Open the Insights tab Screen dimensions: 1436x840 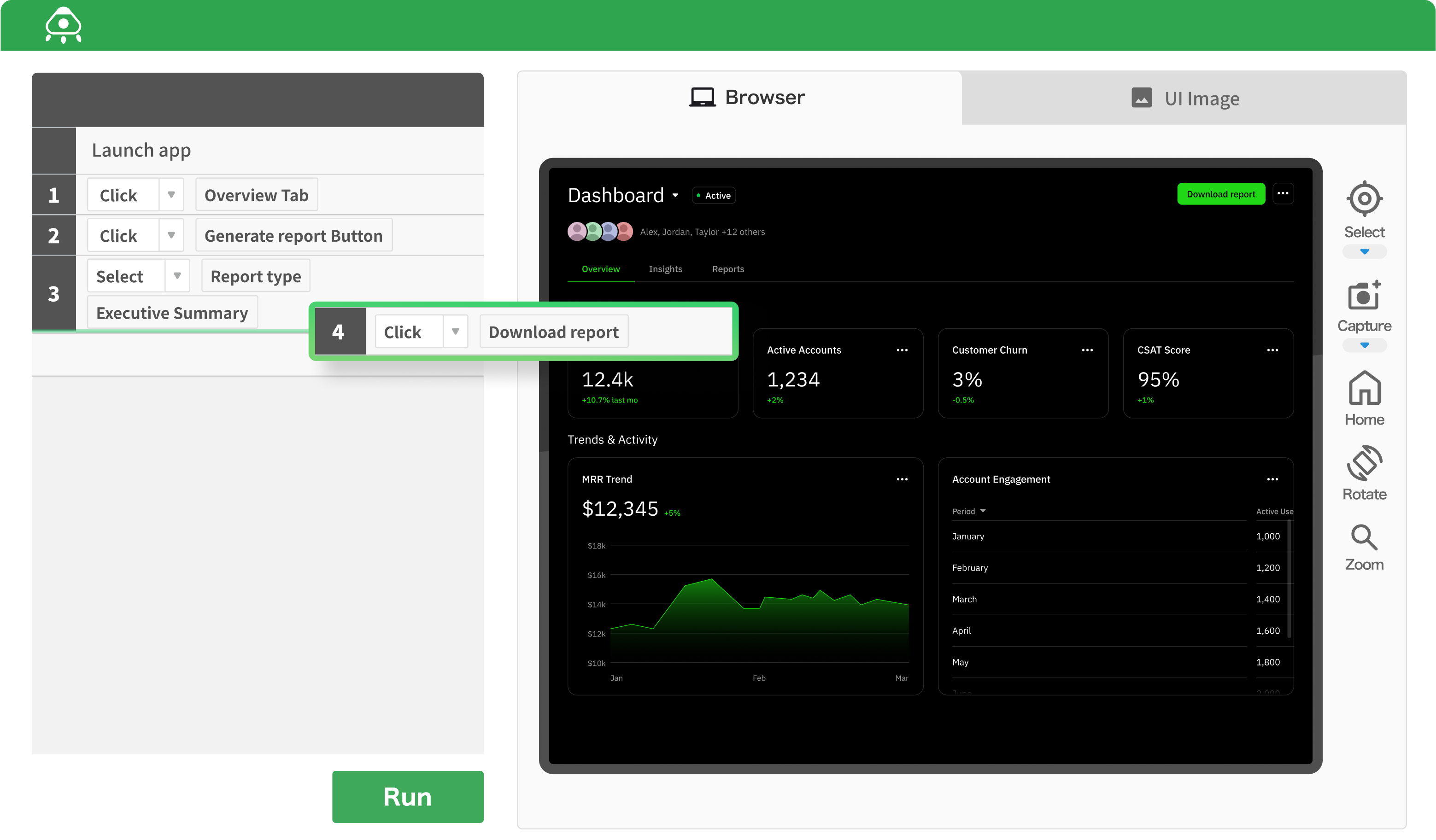tap(665, 269)
